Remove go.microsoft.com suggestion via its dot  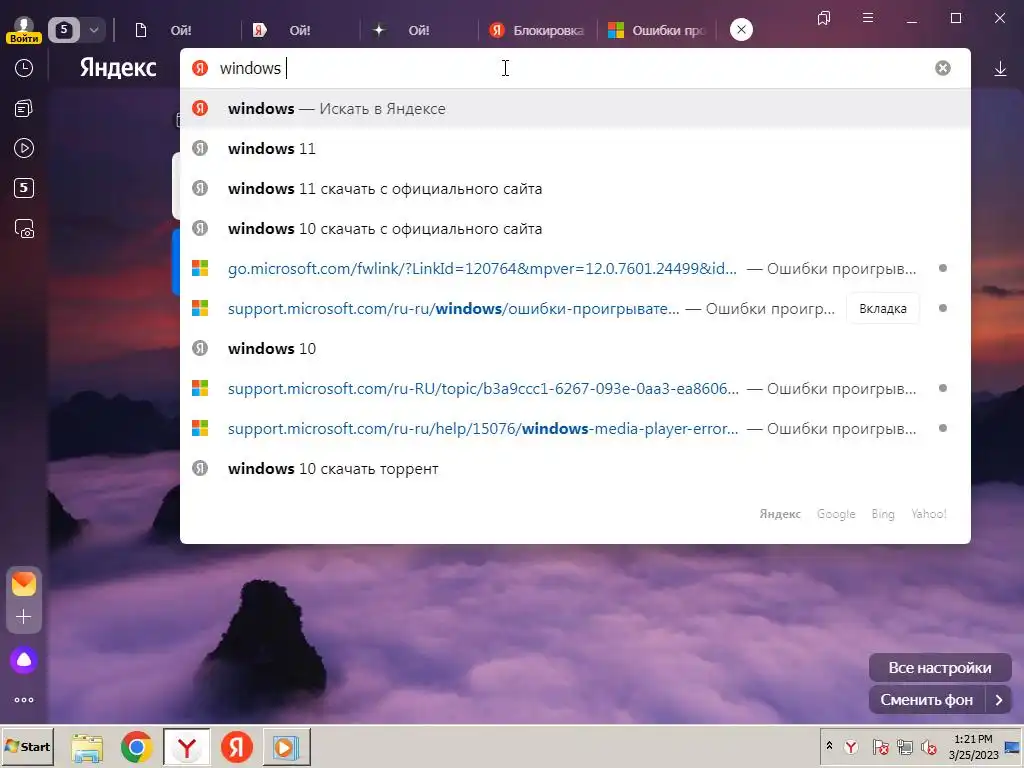[x=942, y=268]
